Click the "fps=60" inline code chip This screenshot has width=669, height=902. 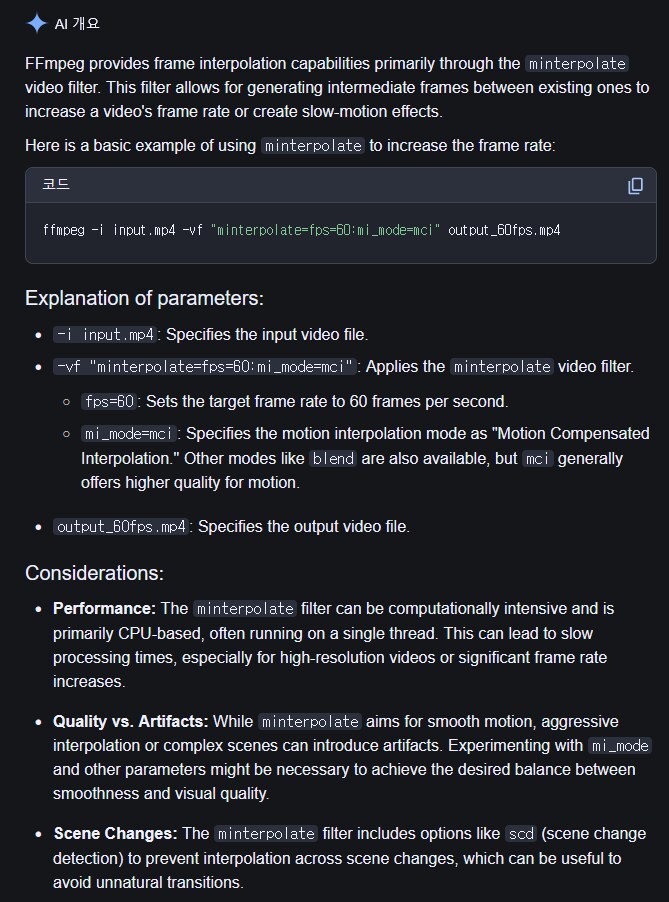[x=110, y=401]
